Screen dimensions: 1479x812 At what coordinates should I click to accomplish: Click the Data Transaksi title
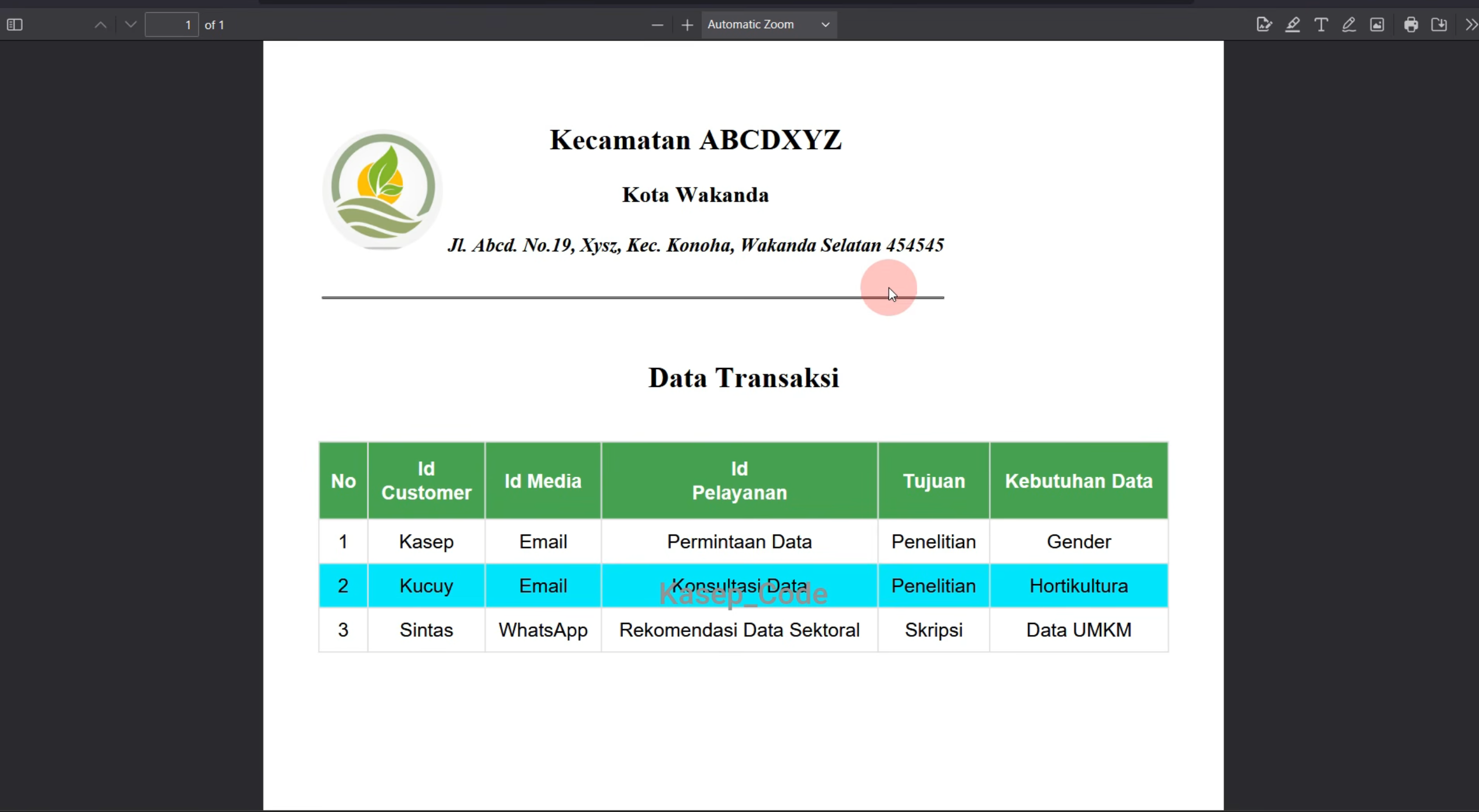pos(744,378)
